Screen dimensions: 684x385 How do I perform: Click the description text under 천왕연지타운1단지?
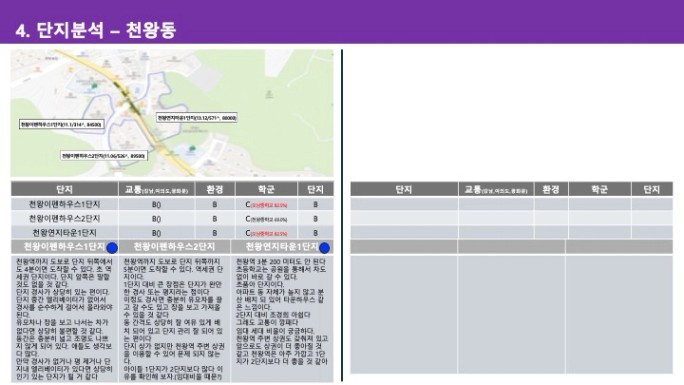tap(282, 311)
